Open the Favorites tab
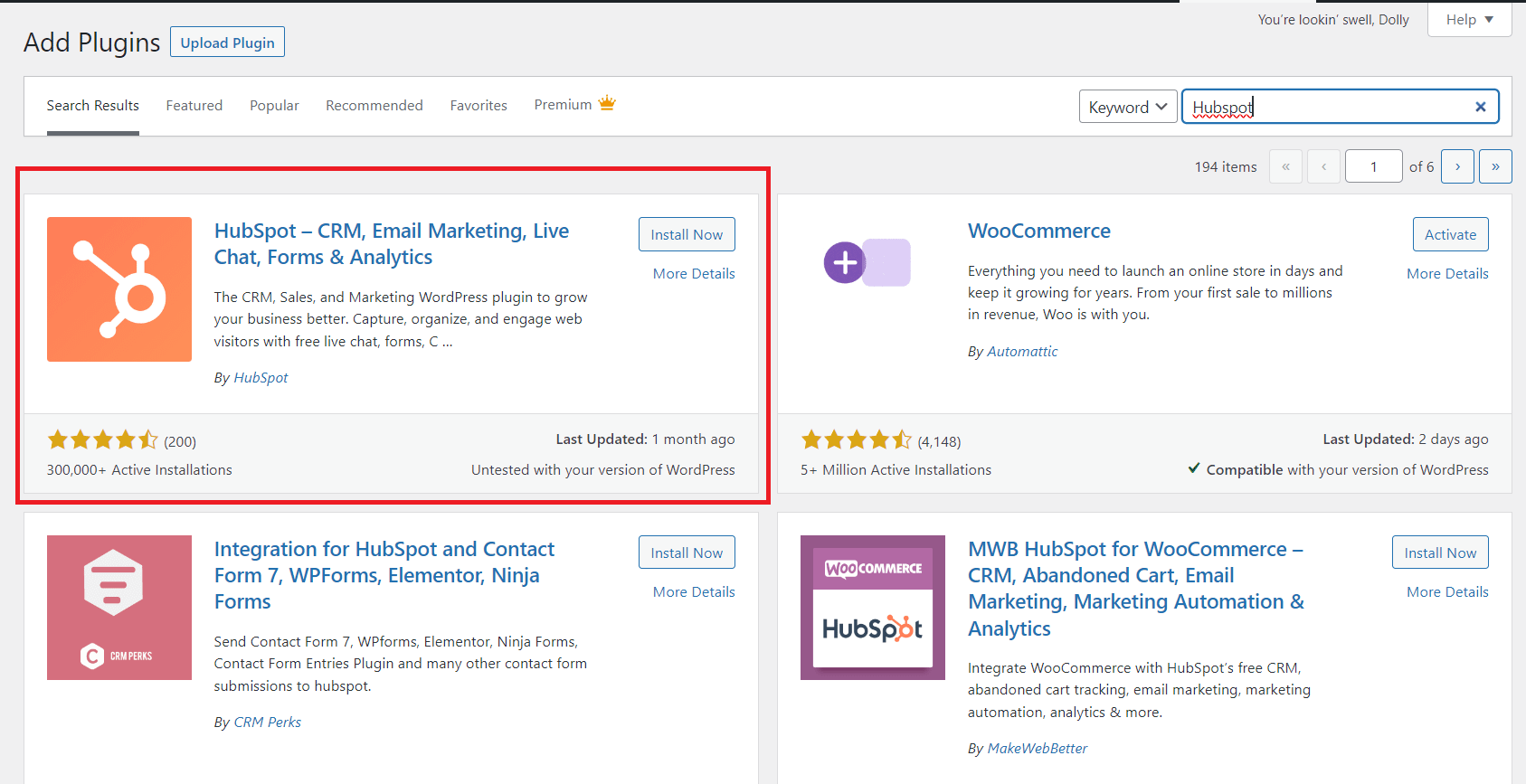The height and width of the screenshot is (784, 1526). pos(479,106)
